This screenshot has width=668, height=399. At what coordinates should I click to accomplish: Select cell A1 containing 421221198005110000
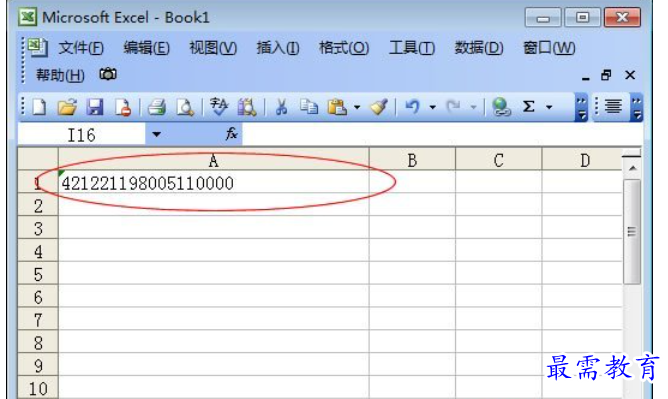click(213, 183)
